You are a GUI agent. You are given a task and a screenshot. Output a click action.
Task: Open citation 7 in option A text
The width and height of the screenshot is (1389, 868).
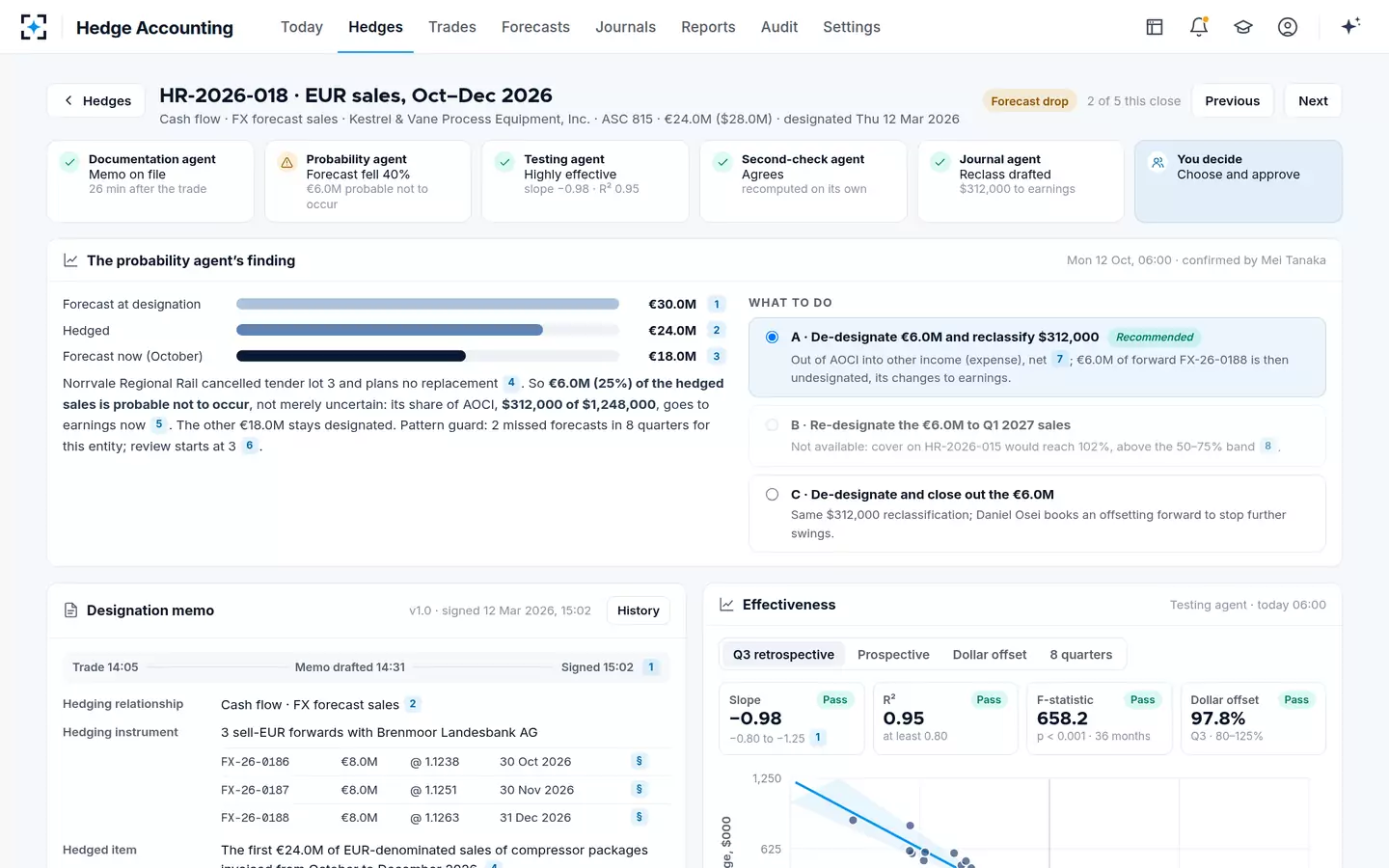pyautogui.click(x=1060, y=359)
